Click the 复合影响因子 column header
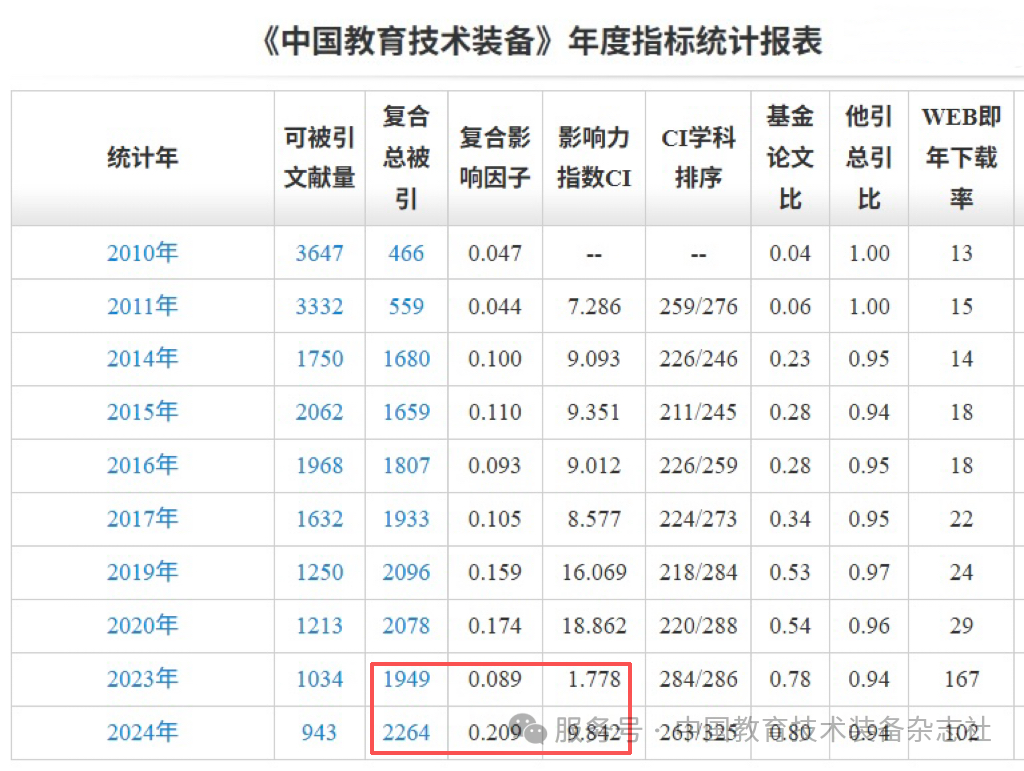Viewport: 1024px width, 771px height. 495,158
